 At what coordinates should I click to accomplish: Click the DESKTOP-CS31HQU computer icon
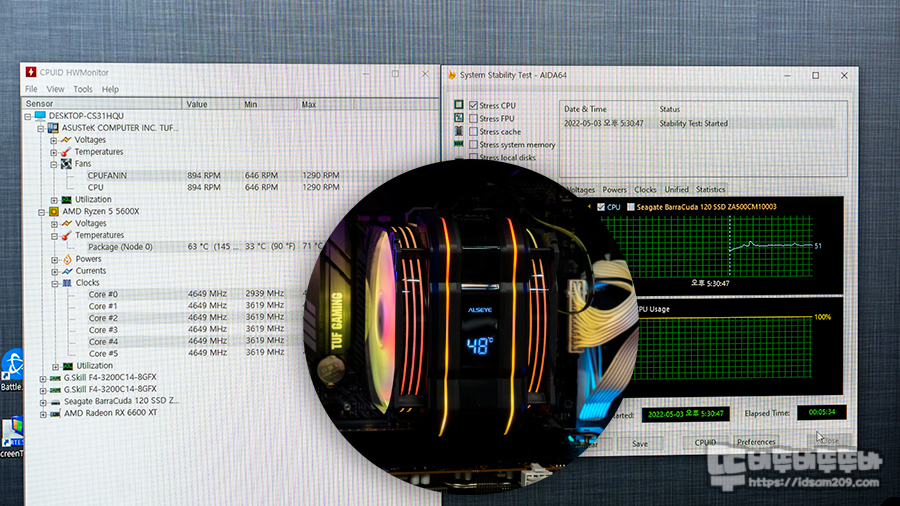pyautogui.click(x=40, y=116)
